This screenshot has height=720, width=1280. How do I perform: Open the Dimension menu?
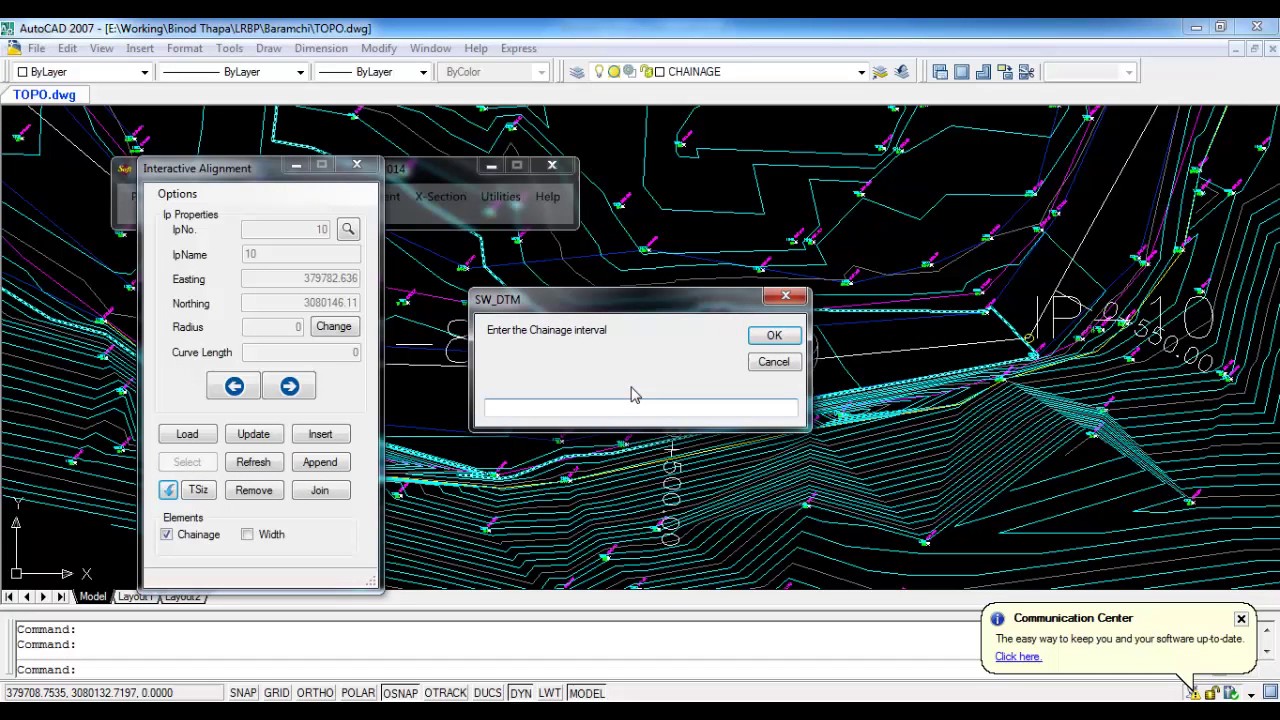321,48
